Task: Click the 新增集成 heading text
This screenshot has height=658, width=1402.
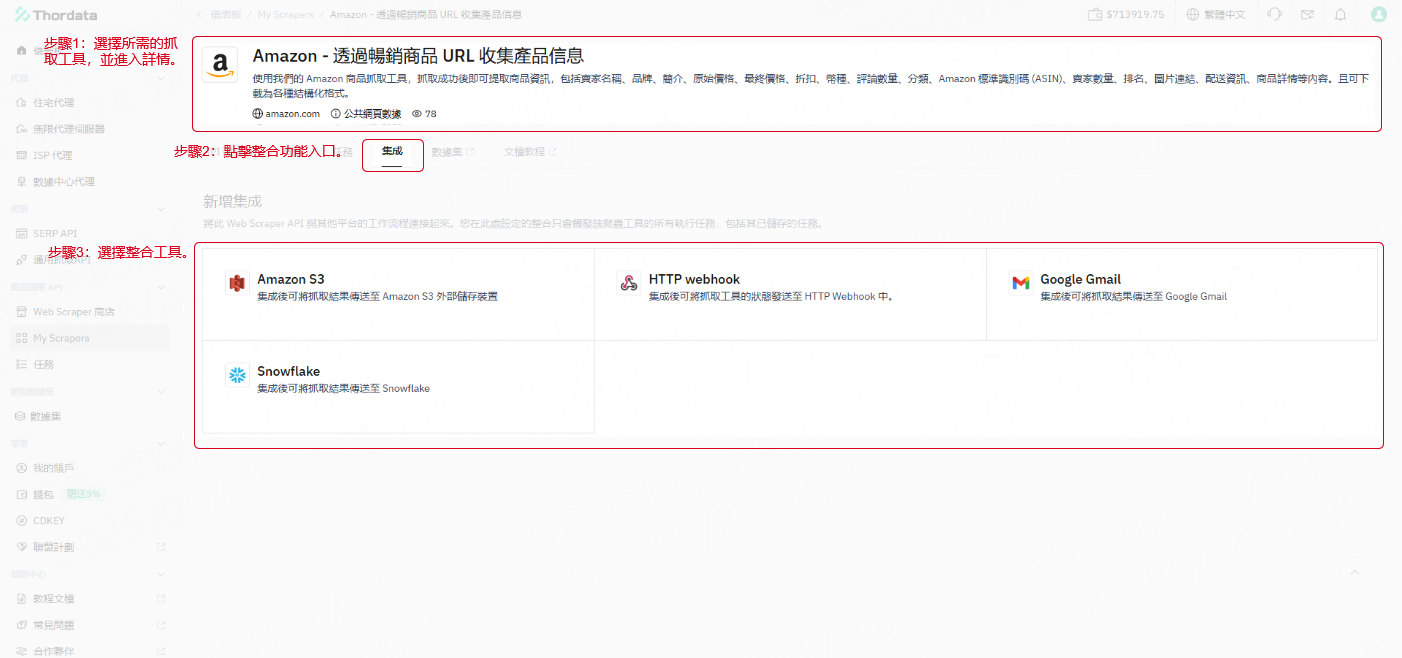Action: (x=232, y=201)
